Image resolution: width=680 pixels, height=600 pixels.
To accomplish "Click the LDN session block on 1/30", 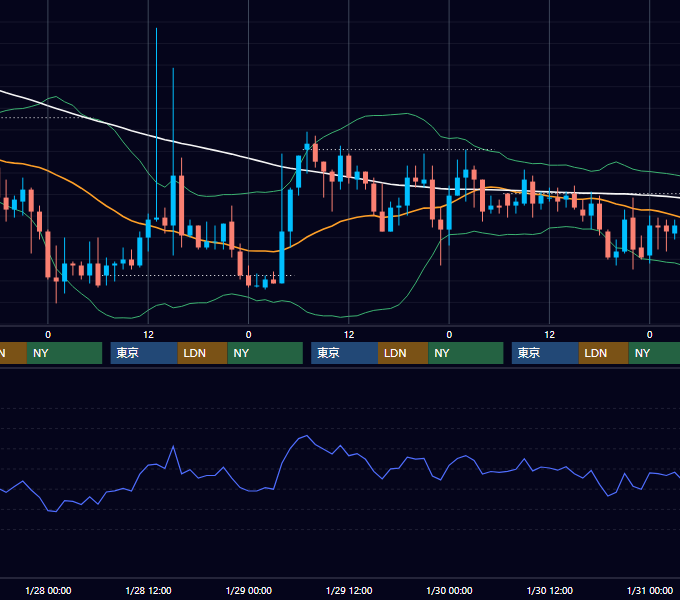I will coord(604,353).
